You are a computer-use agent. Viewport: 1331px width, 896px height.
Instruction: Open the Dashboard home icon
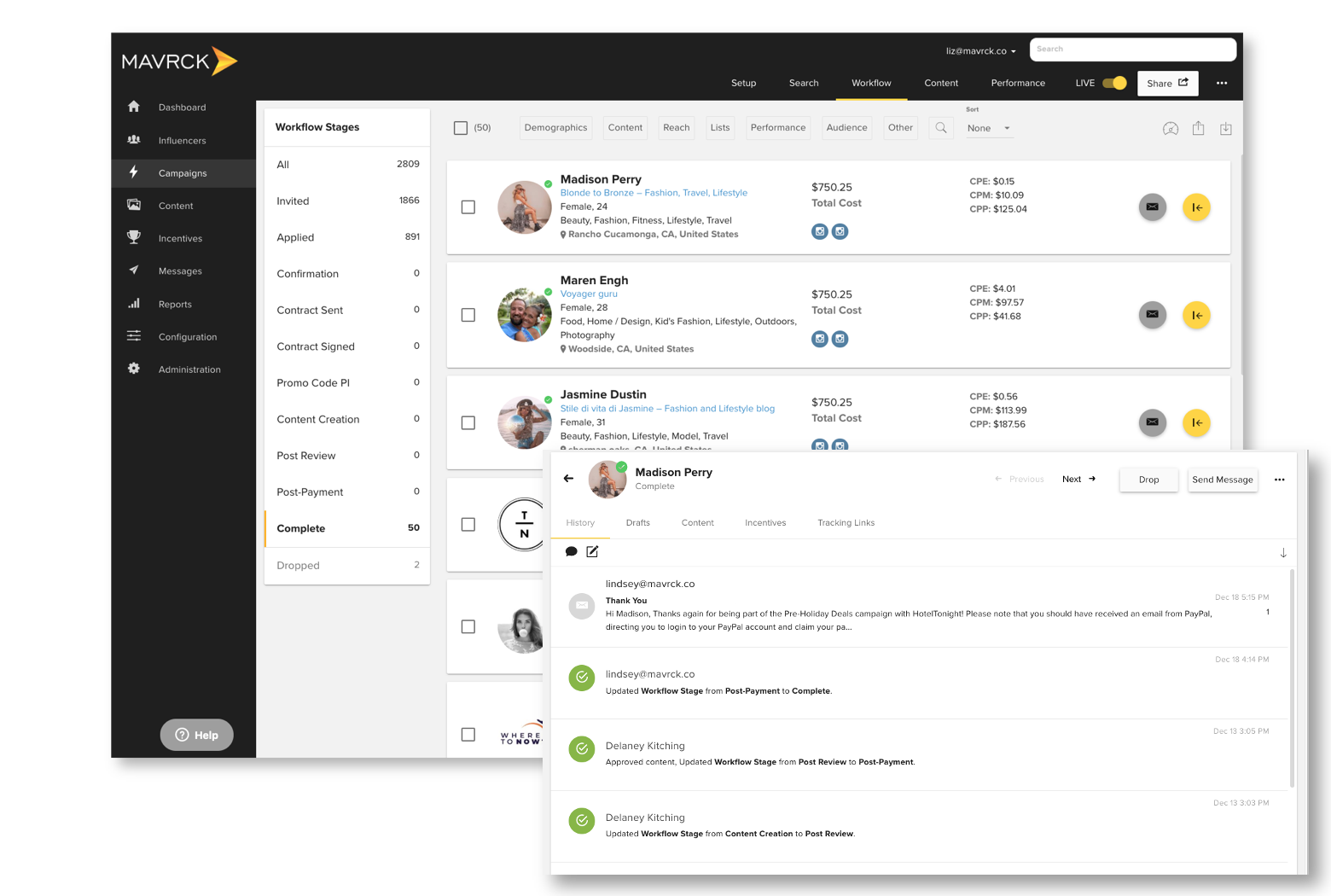coord(134,107)
